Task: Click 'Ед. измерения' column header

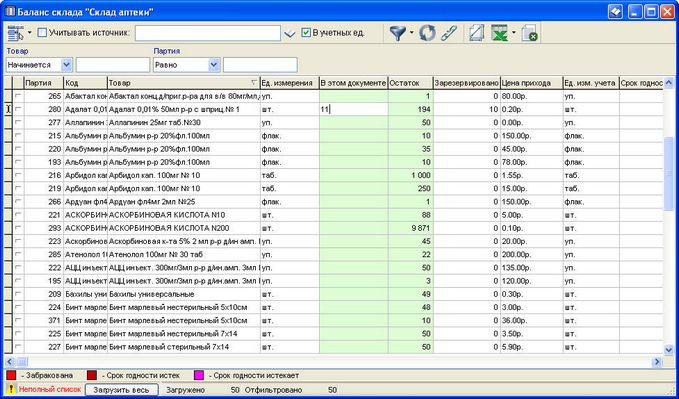Action: pos(289,83)
